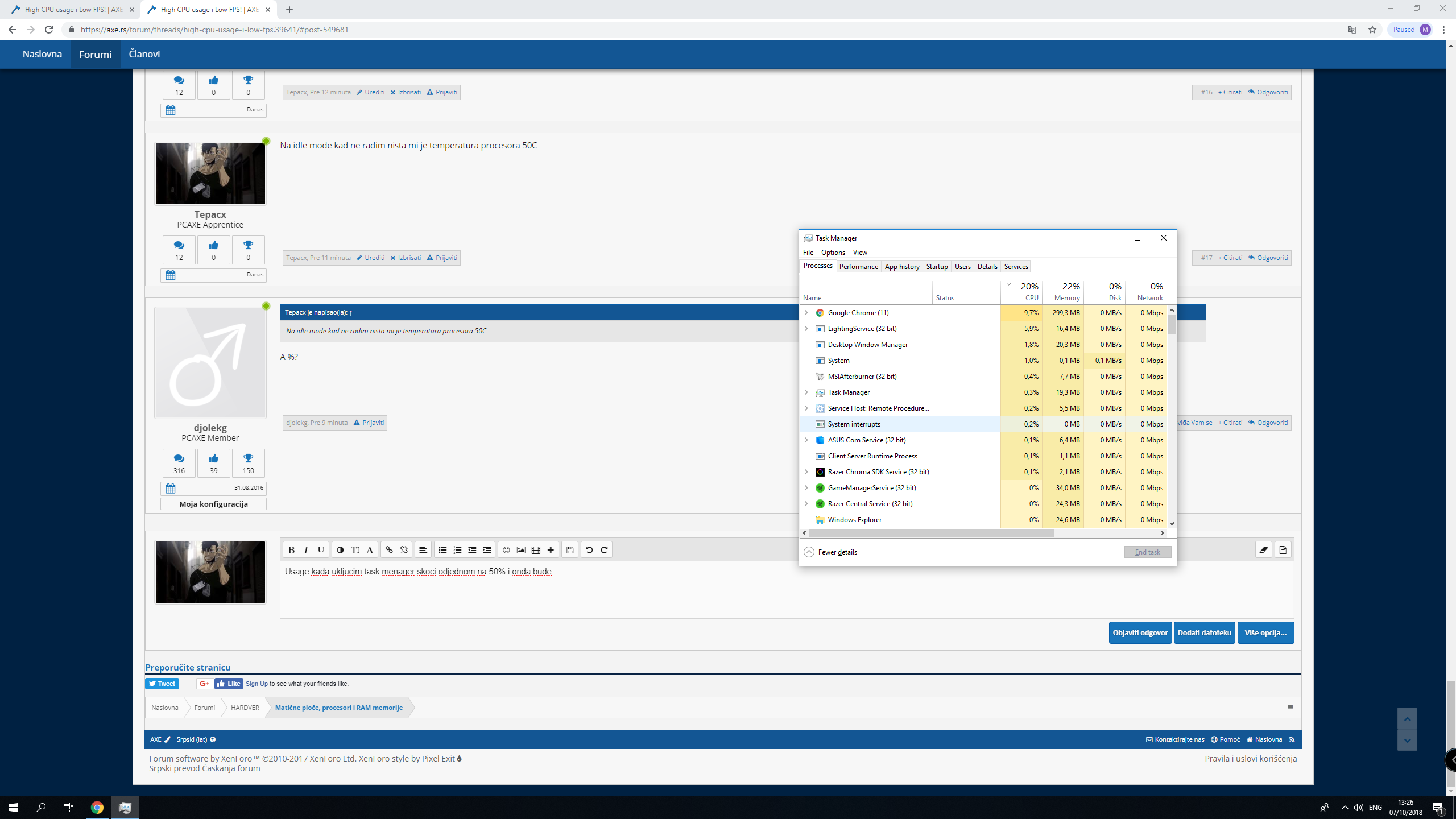
Task: Open the RSS feed icon in footer
Action: [x=1292, y=739]
